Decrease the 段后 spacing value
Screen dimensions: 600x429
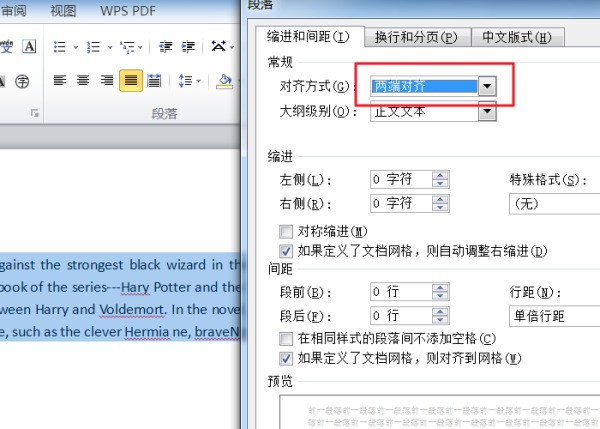click(440, 320)
